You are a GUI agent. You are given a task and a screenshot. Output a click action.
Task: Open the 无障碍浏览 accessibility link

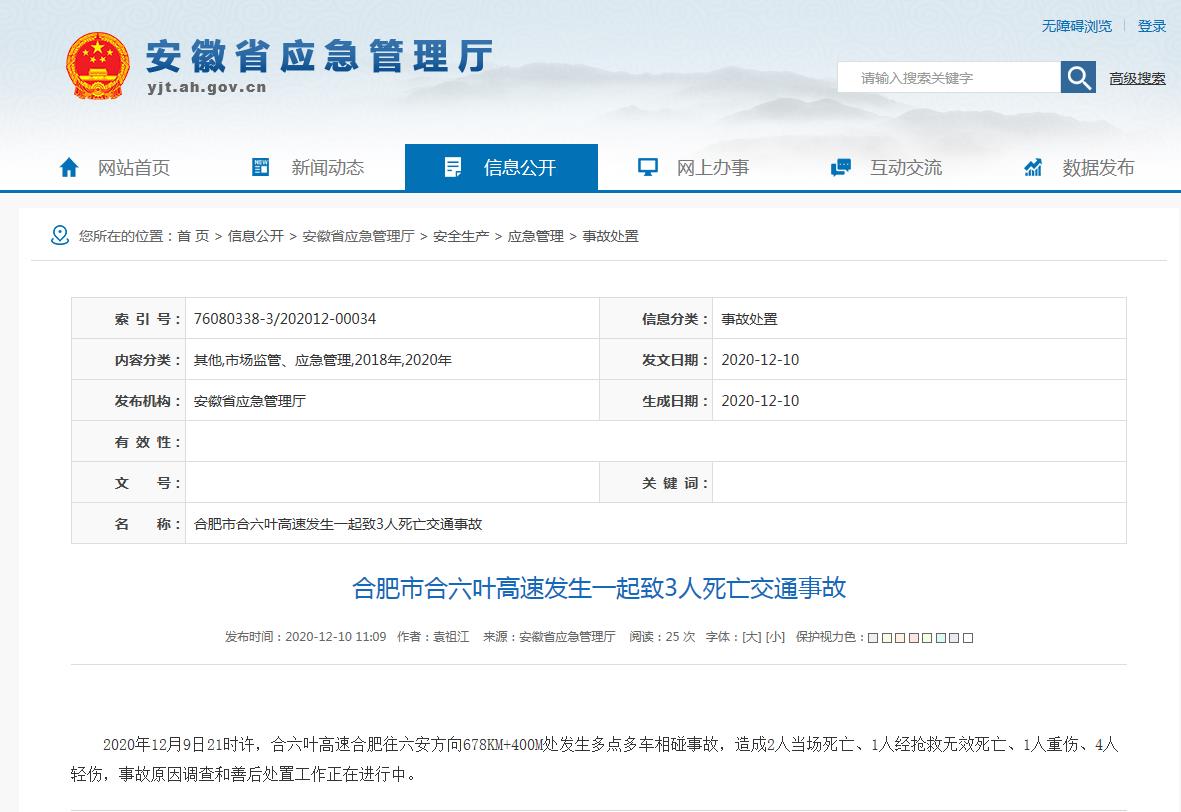[1076, 26]
